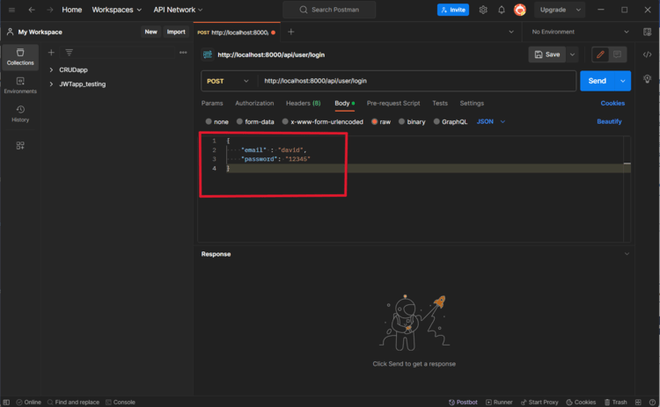The height and width of the screenshot is (407, 660).
Task: Open the History sidebar icon
Action: coord(20,114)
